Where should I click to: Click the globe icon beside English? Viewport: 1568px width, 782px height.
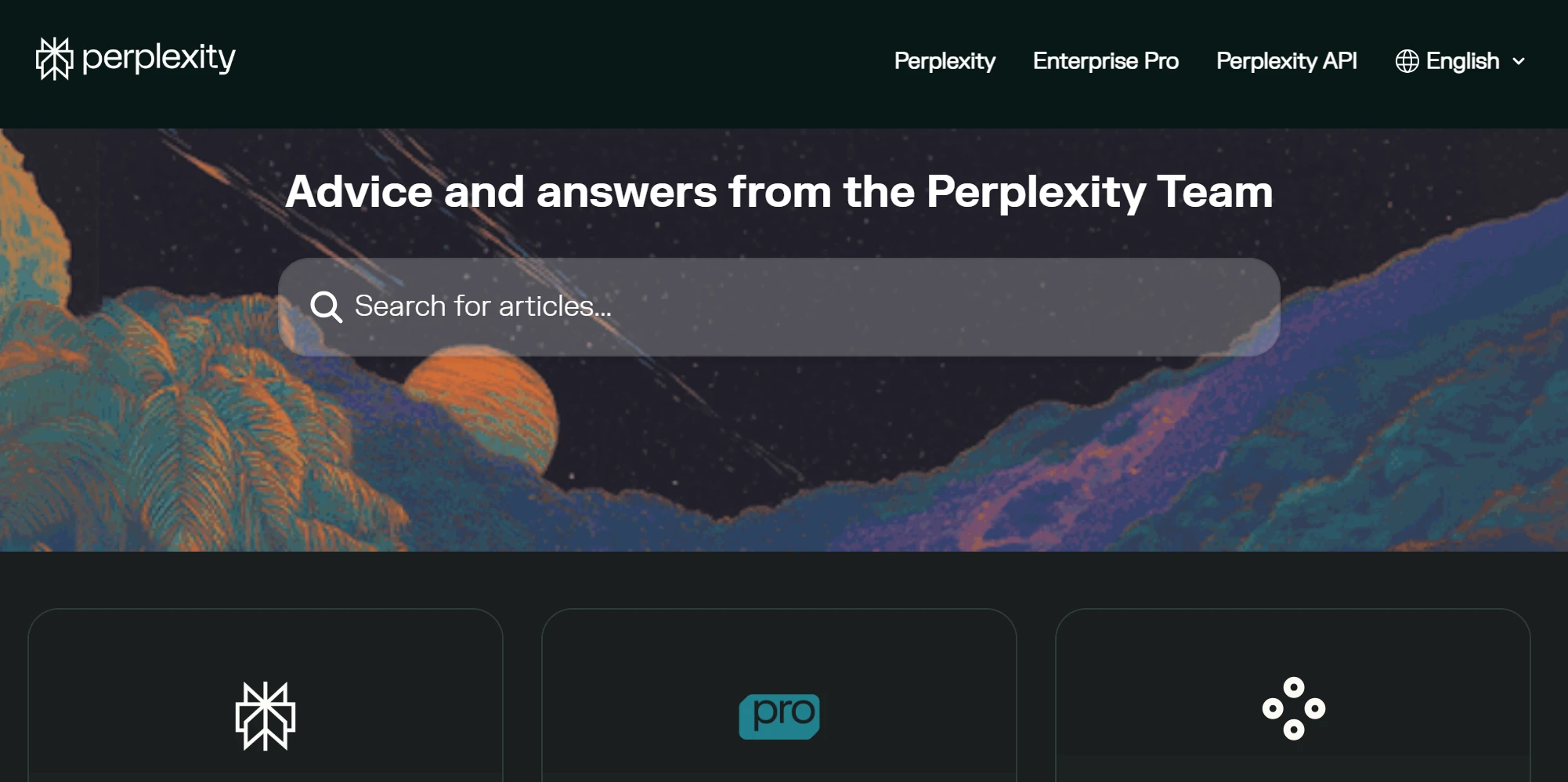pos(1407,60)
